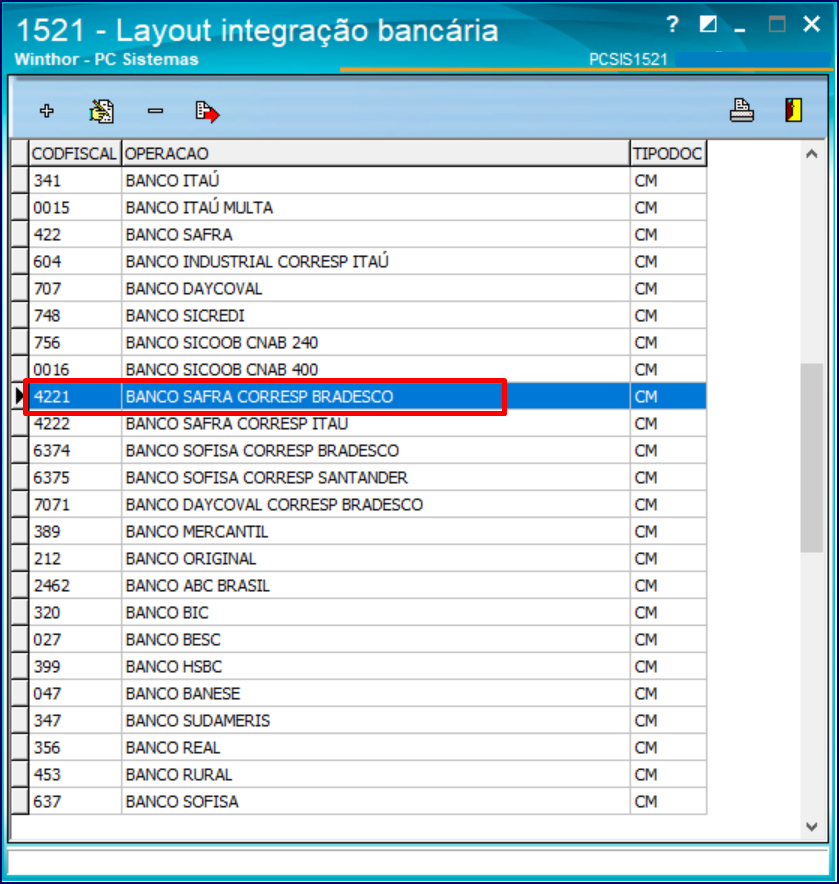This screenshot has width=839, height=884.
Task: Click CM cell of BANCO REAL row
Action: click(x=668, y=748)
